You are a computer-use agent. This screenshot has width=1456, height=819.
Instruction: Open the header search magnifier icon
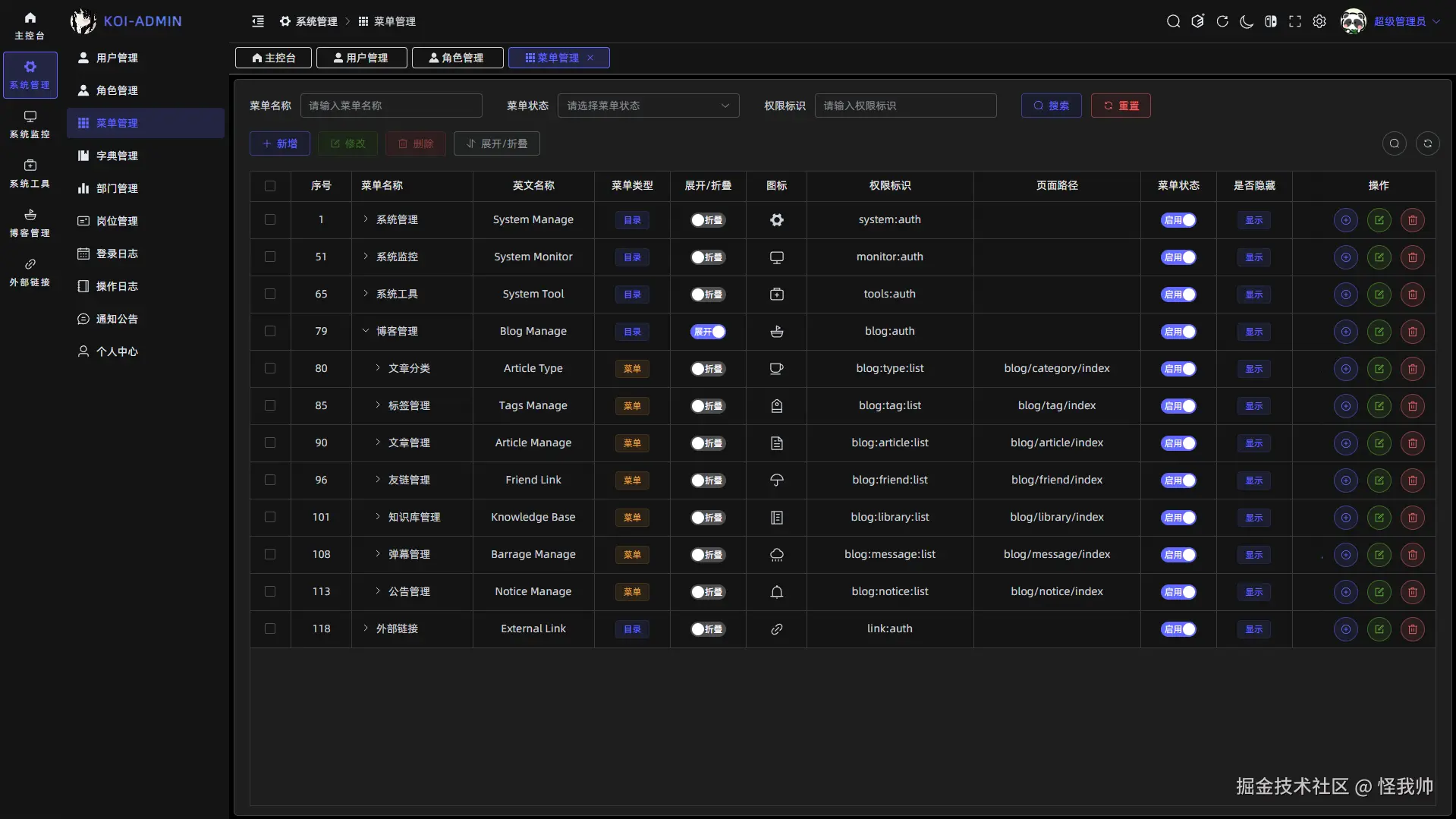[1173, 21]
